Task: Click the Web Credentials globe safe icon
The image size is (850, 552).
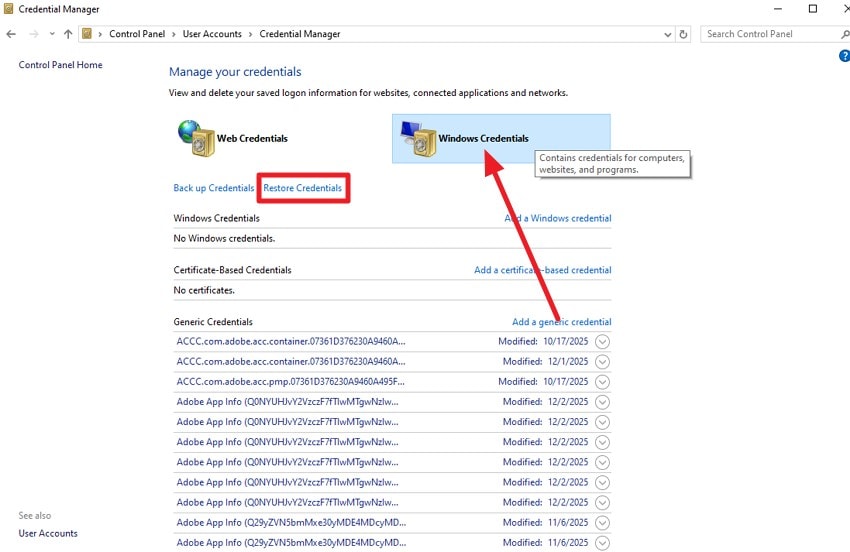Action: click(196, 138)
